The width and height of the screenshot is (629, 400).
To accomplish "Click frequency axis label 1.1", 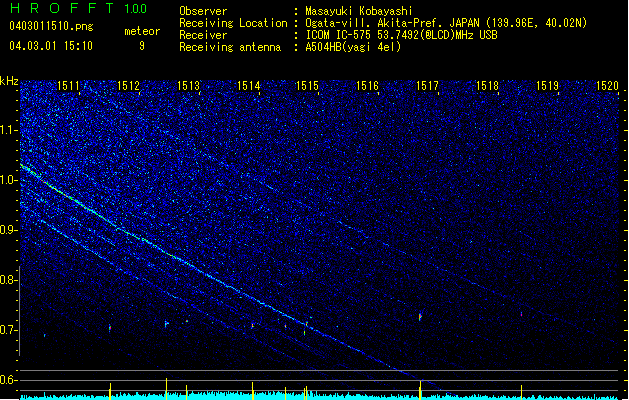I will 9,130.
